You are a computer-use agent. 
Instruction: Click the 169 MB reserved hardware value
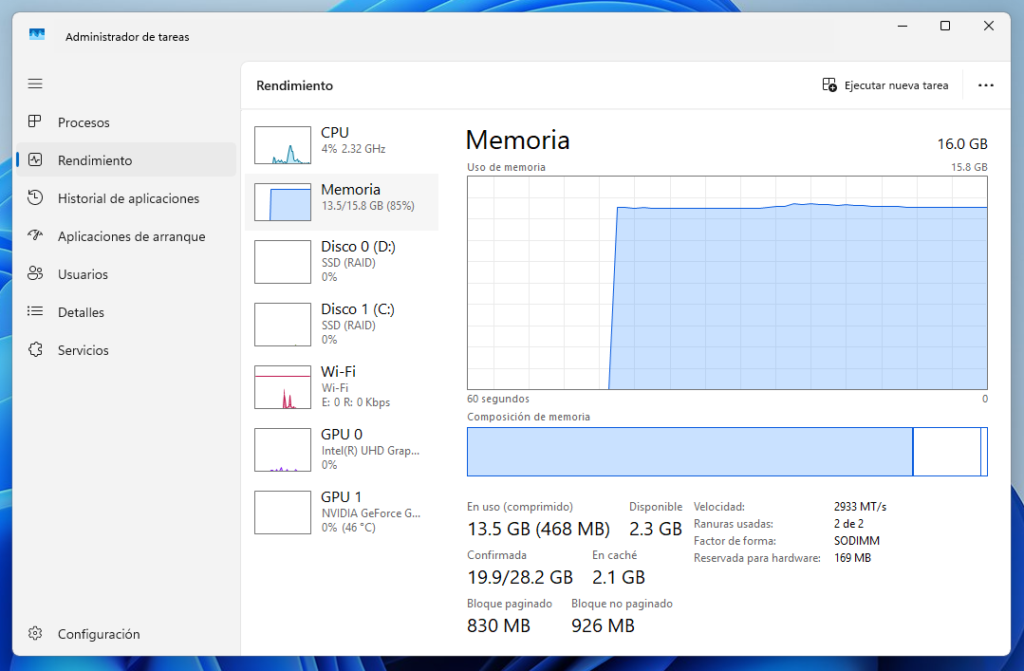[x=852, y=557]
